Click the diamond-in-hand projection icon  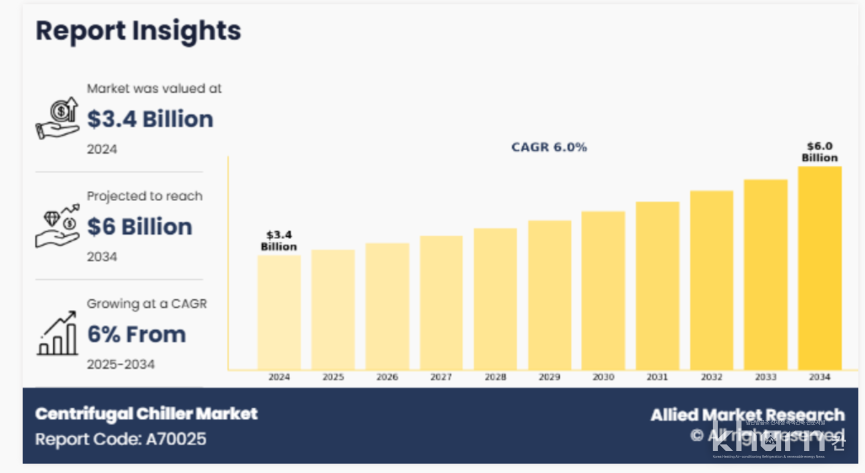(57, 226)
